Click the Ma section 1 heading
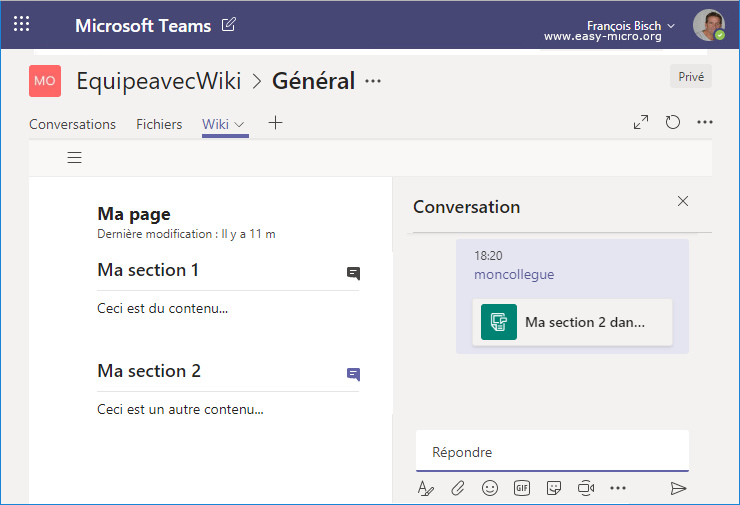 coord(148,270)
